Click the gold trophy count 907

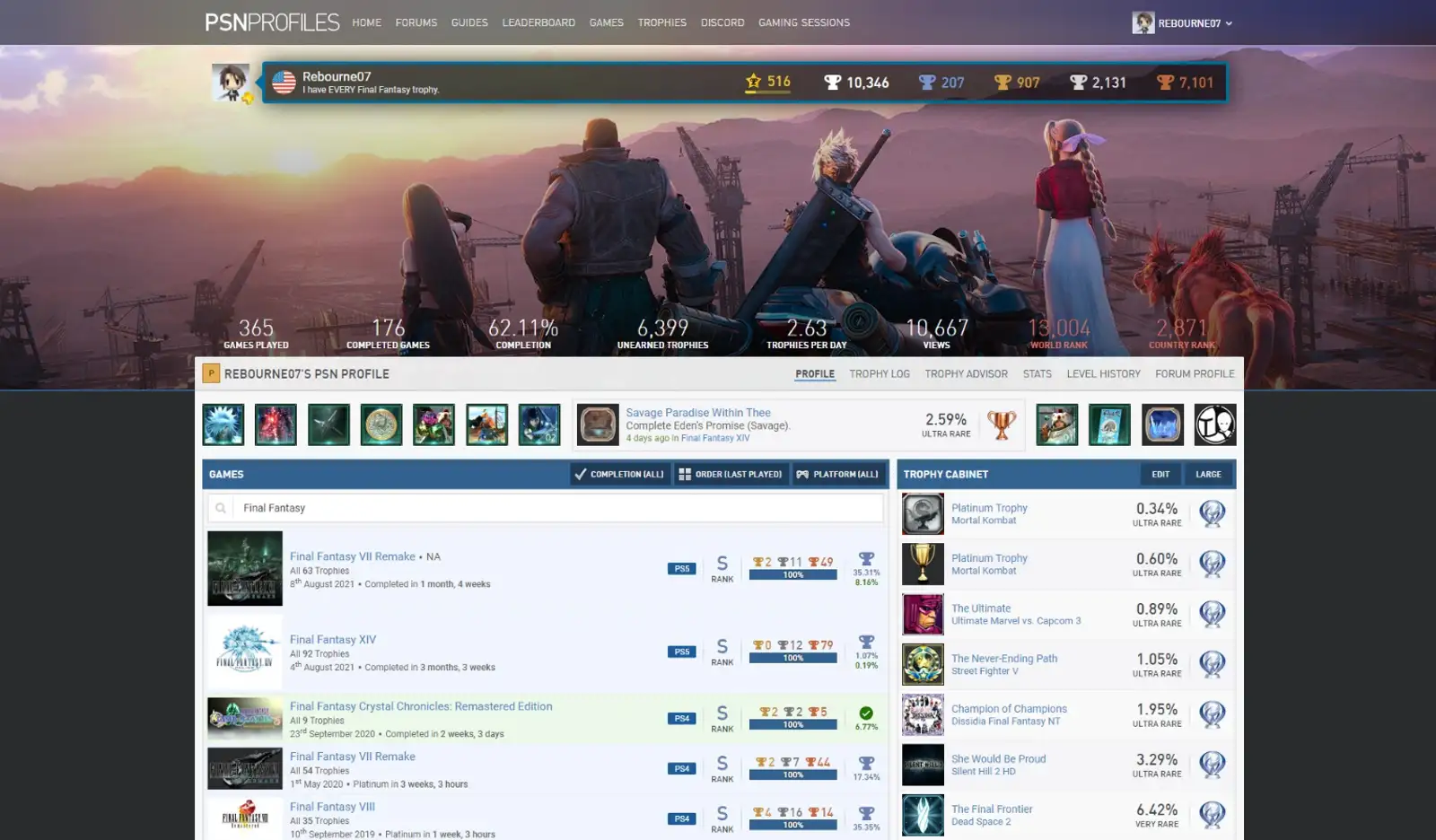tap(1028, 83)
